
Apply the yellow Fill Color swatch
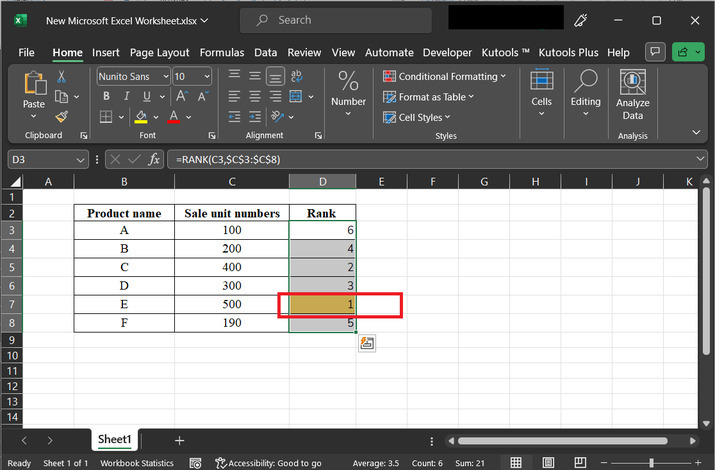tap(141, 117)
